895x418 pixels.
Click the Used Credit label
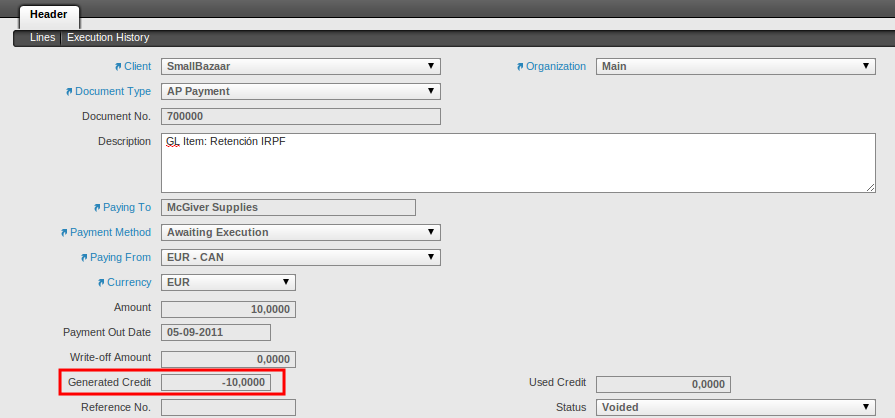[x=557, y=383]
